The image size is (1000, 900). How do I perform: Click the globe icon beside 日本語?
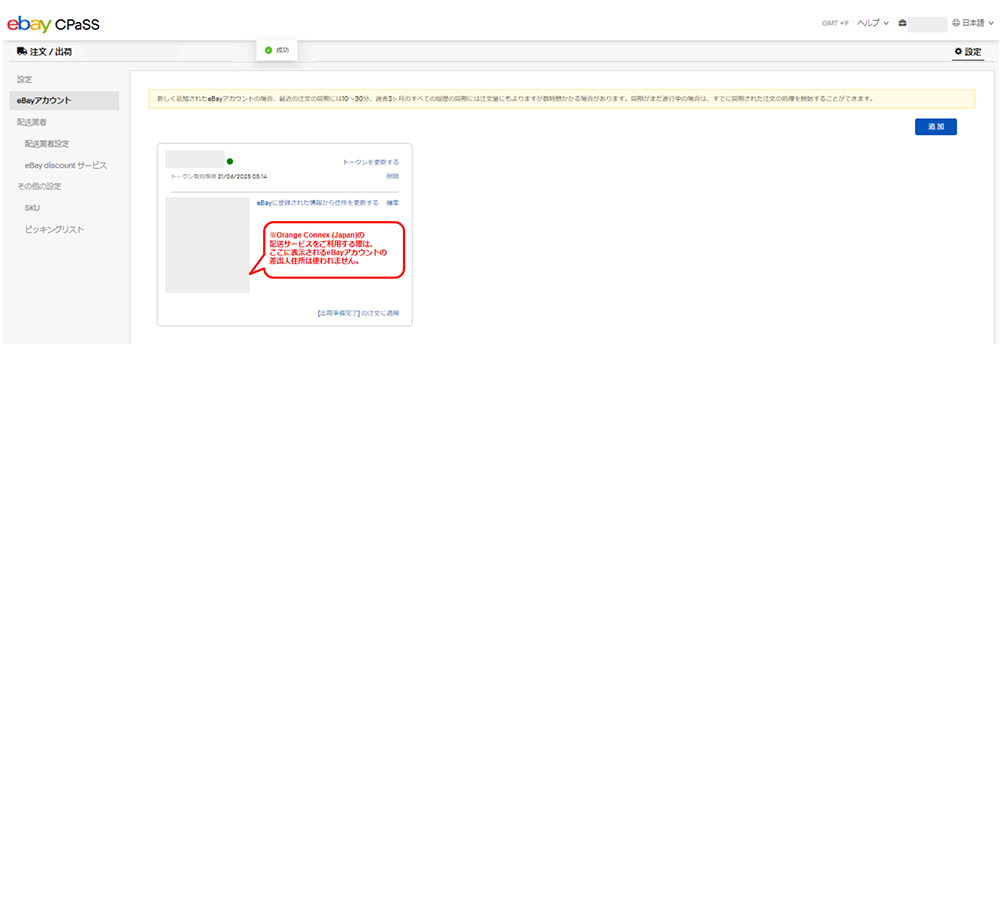[x=956, y=23]
